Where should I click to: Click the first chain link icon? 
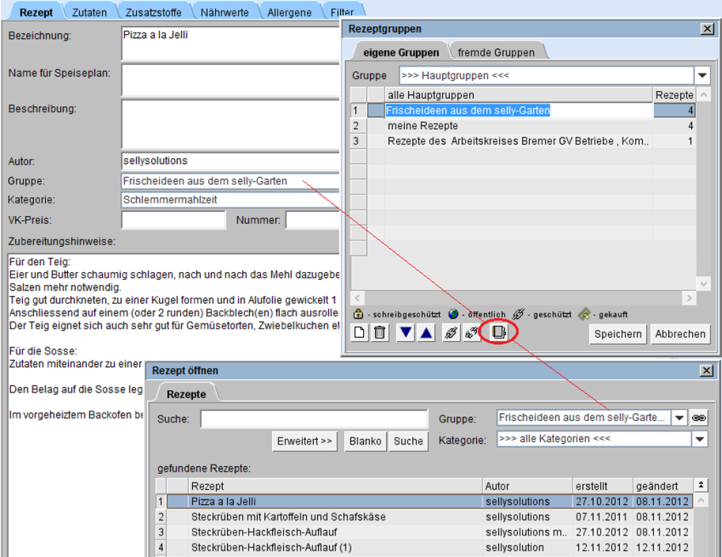[451, 333]
